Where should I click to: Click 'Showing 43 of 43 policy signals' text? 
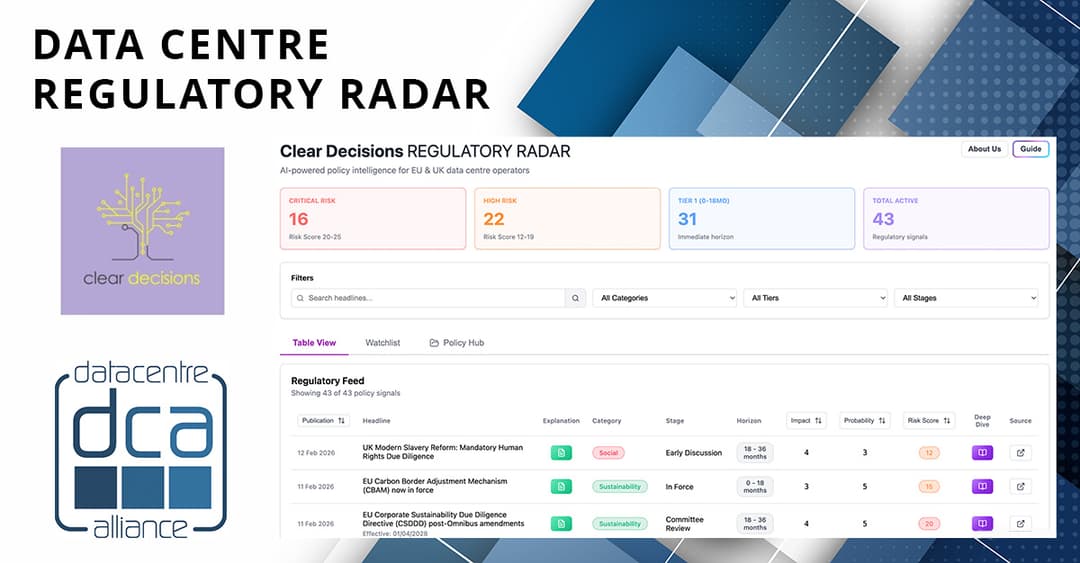[345, 393]
